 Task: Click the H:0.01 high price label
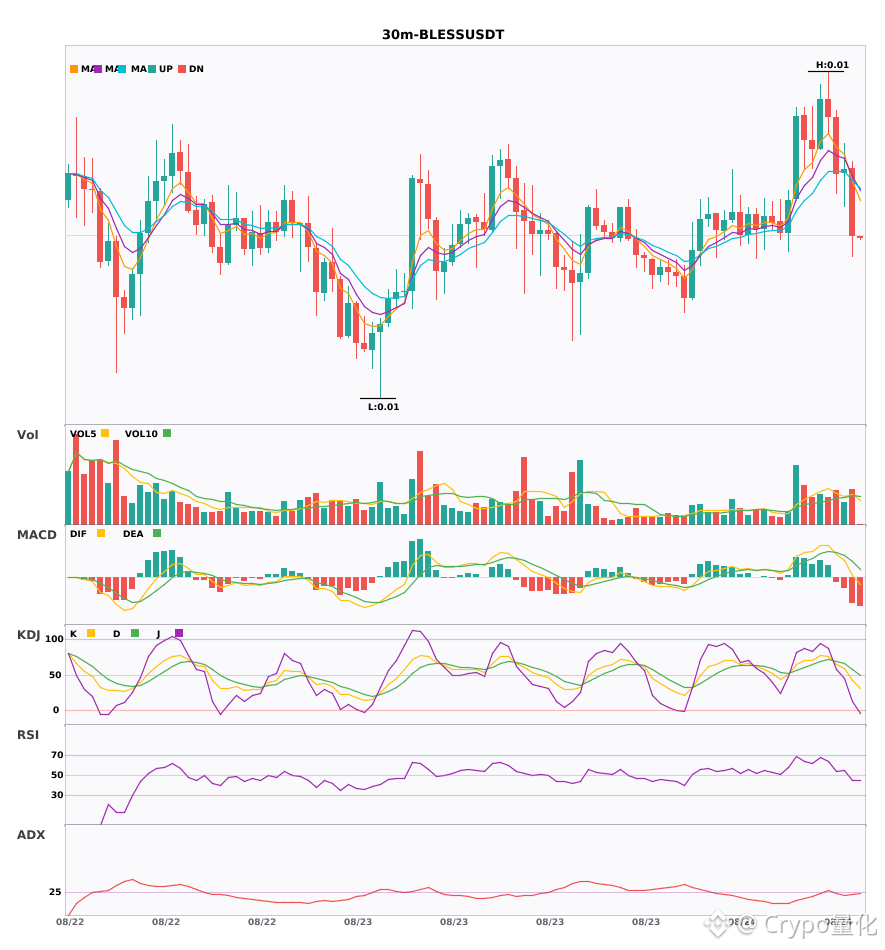pyautogui.click(x=832, y=65)
